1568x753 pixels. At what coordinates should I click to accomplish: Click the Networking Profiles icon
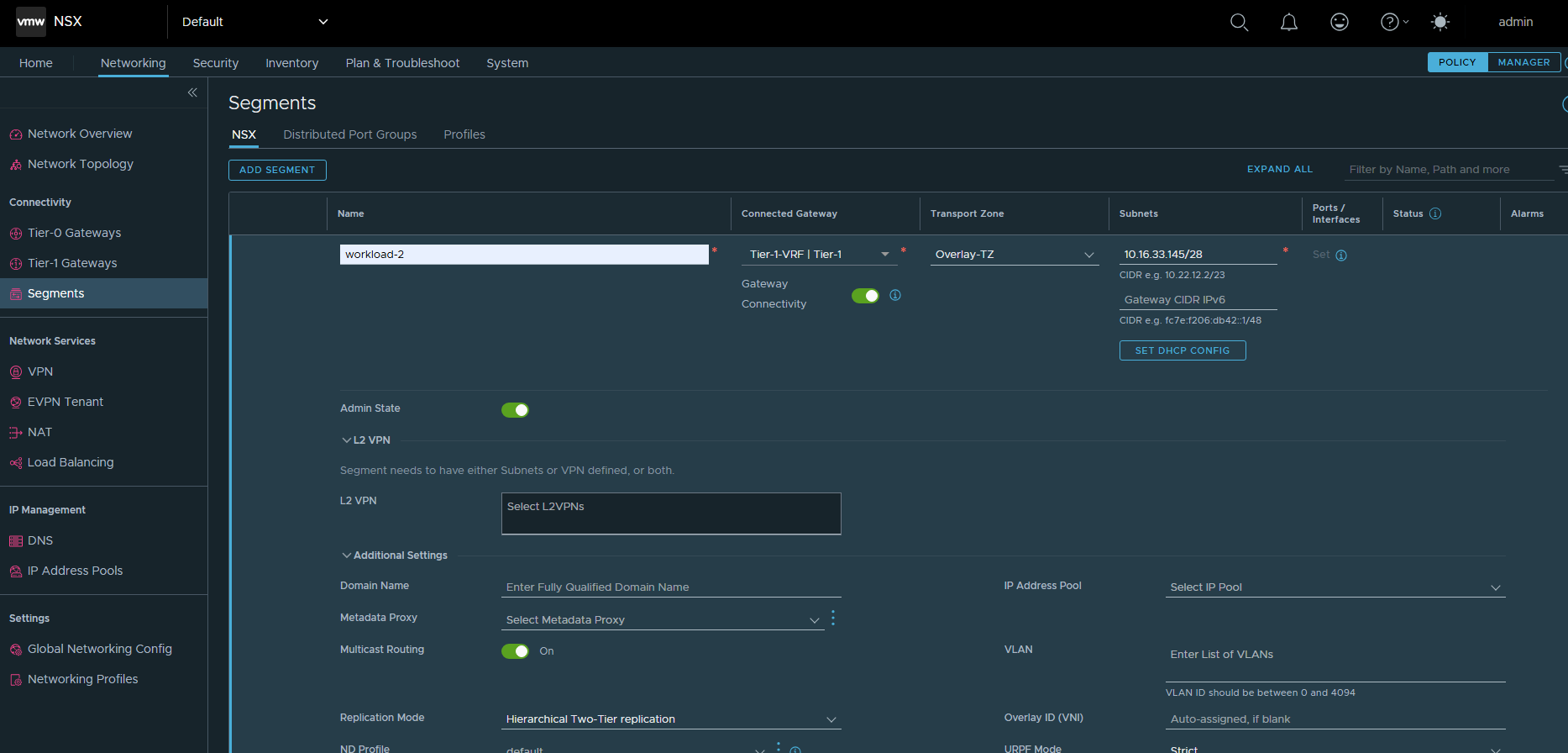click(15, 680)
